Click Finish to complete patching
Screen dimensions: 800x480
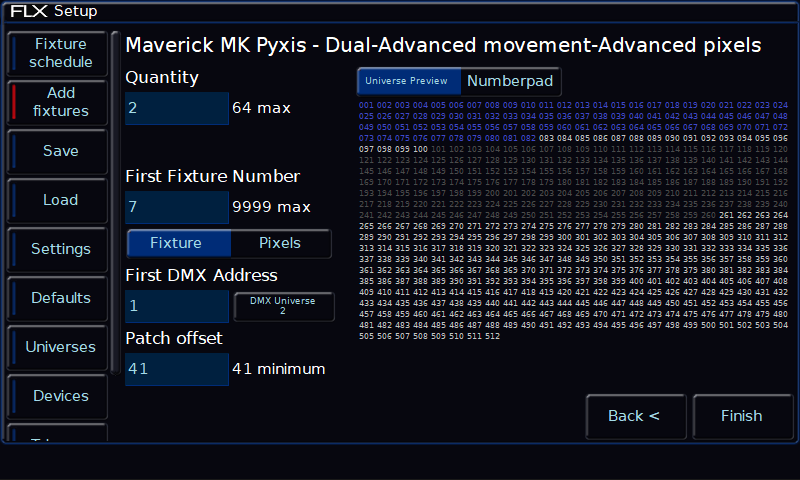742,416
